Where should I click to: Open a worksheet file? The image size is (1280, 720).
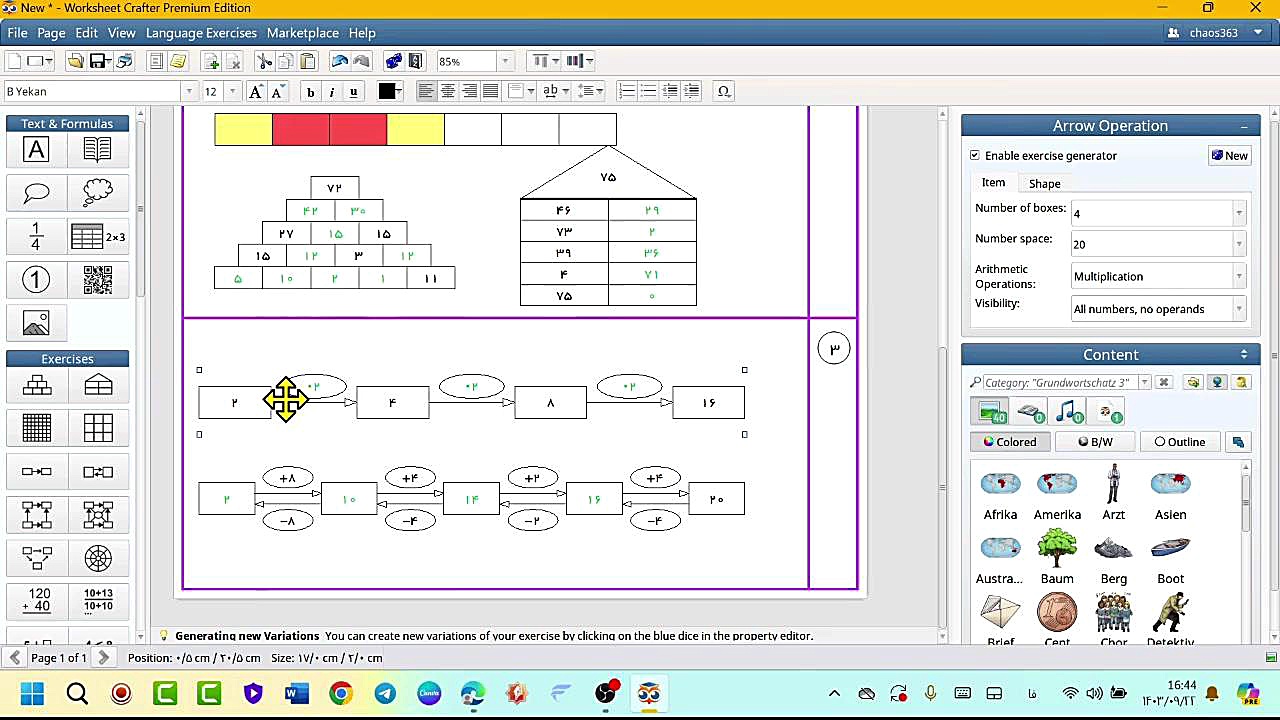pos(75,61)
